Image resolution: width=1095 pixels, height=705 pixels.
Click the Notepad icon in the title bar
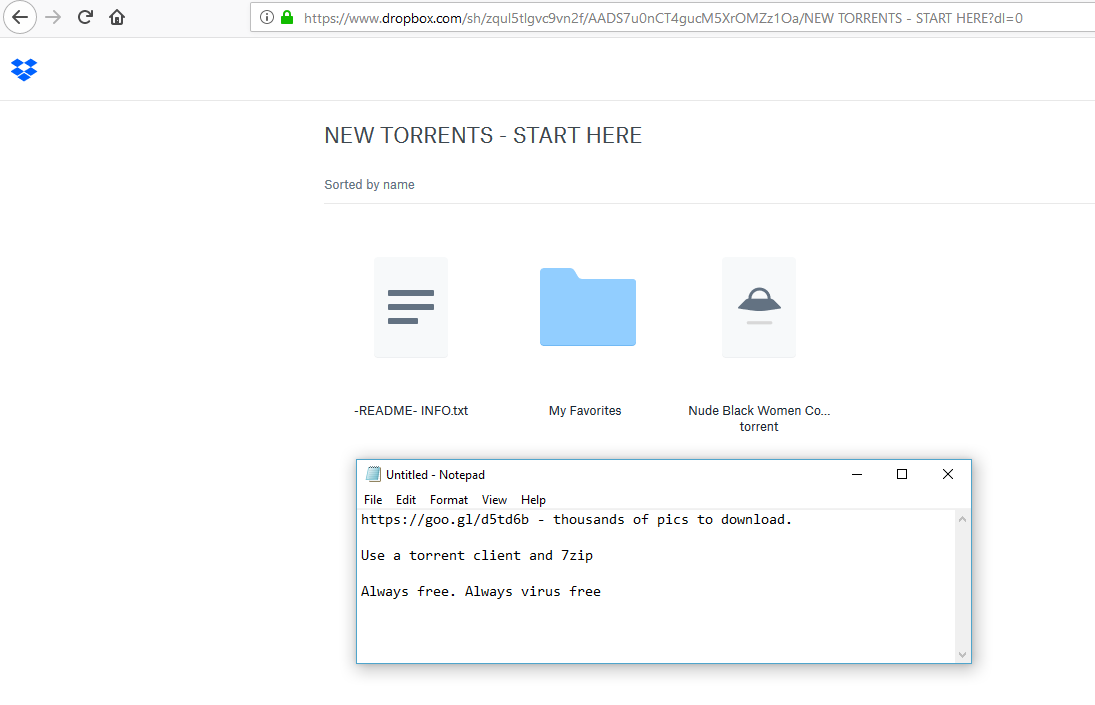tap(373, 474)
